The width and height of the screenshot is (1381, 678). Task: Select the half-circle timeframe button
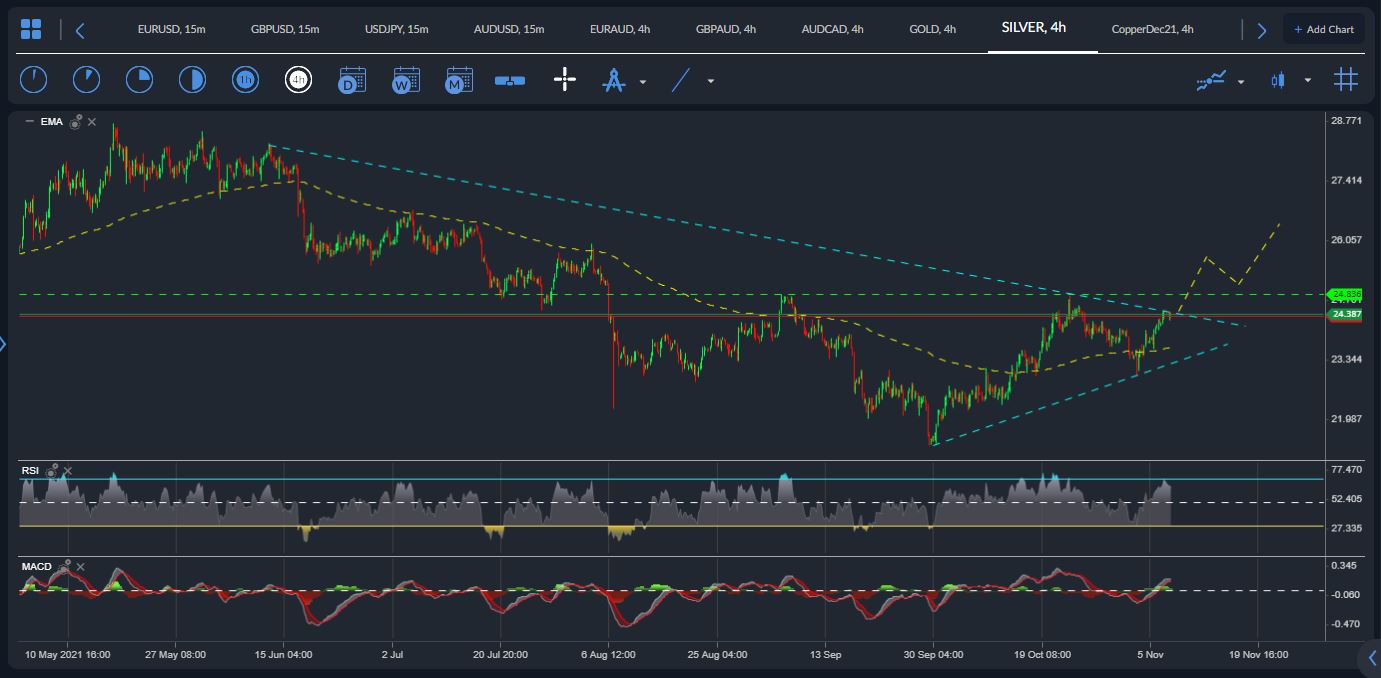pos(192,80)
